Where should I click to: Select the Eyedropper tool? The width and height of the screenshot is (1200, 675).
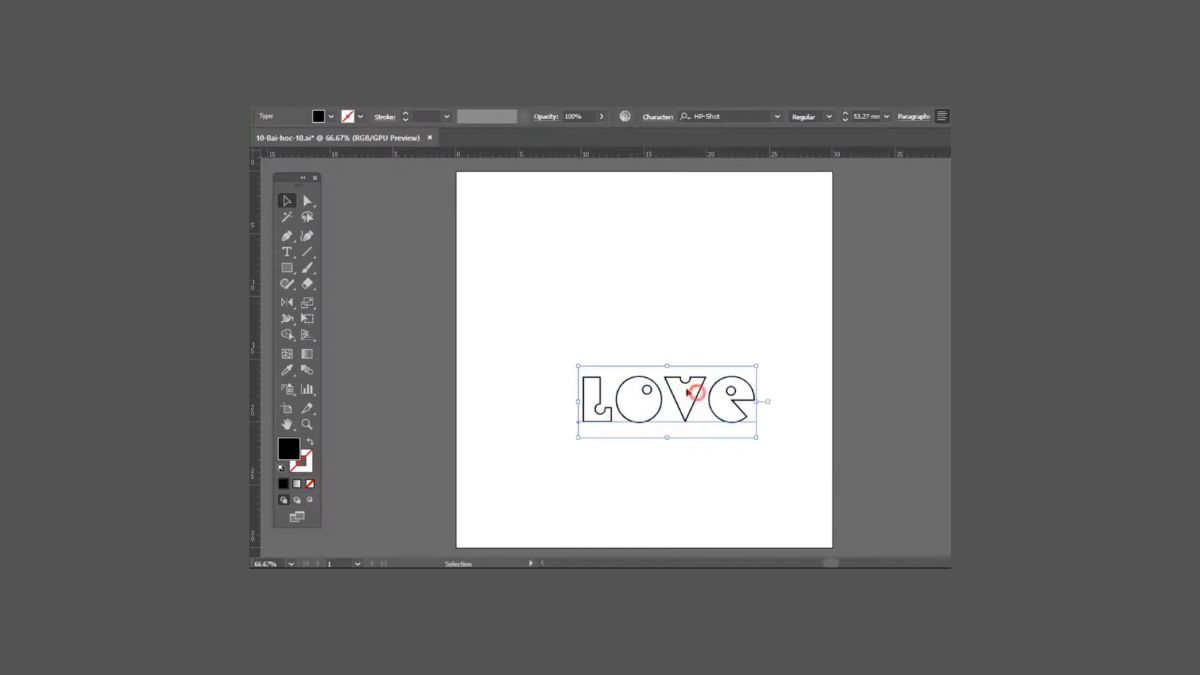coord(287,371)
